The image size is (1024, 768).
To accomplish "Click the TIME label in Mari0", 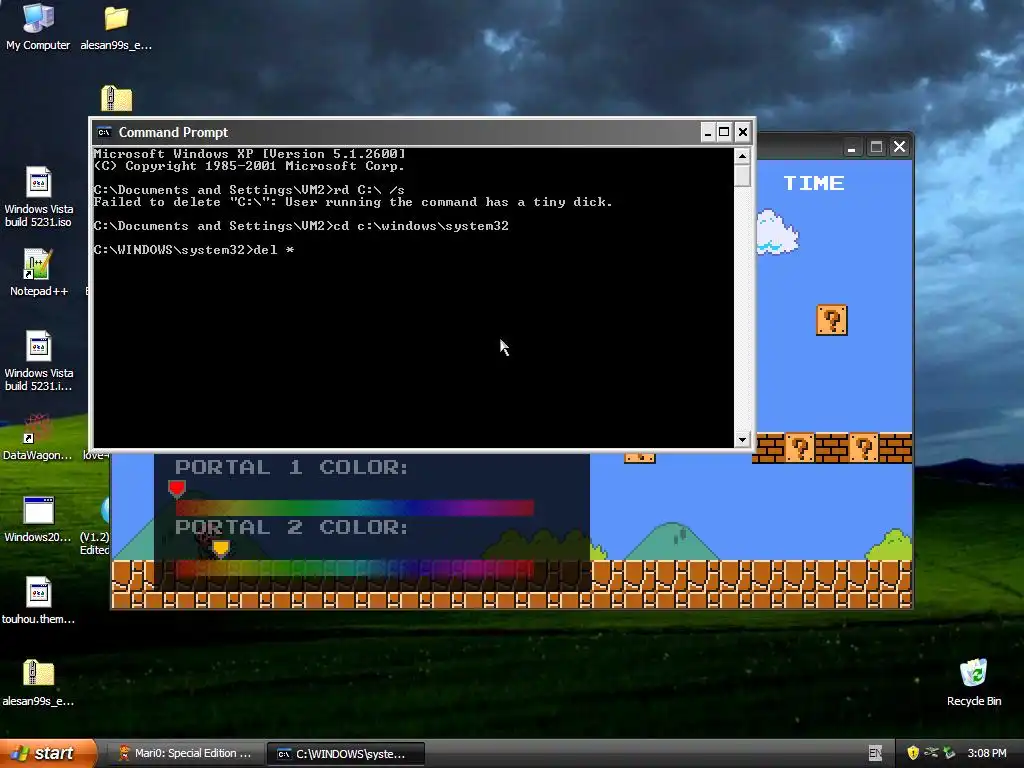I will pos(814,183).
